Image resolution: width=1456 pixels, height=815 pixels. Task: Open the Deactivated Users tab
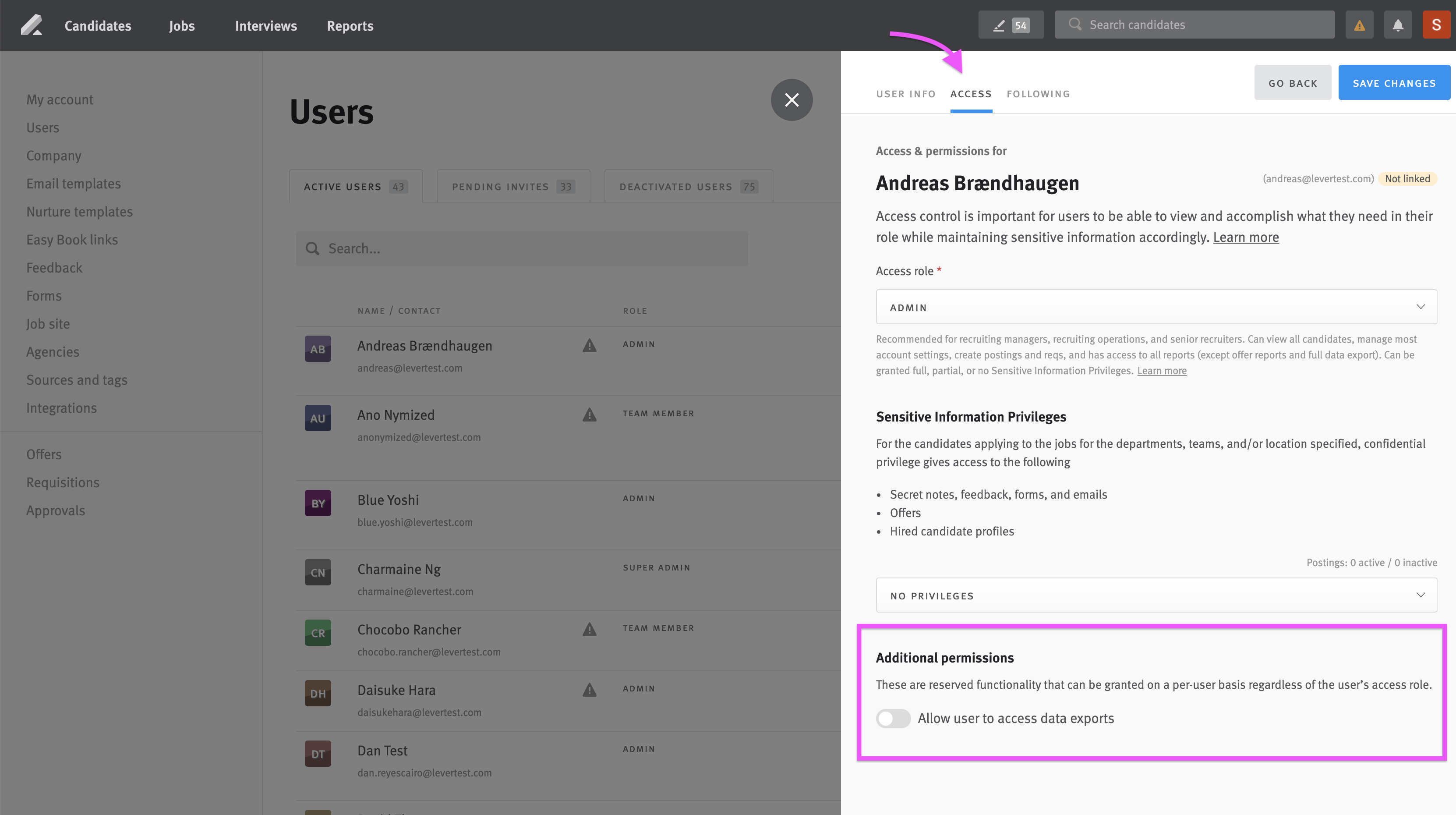[688, 186]
